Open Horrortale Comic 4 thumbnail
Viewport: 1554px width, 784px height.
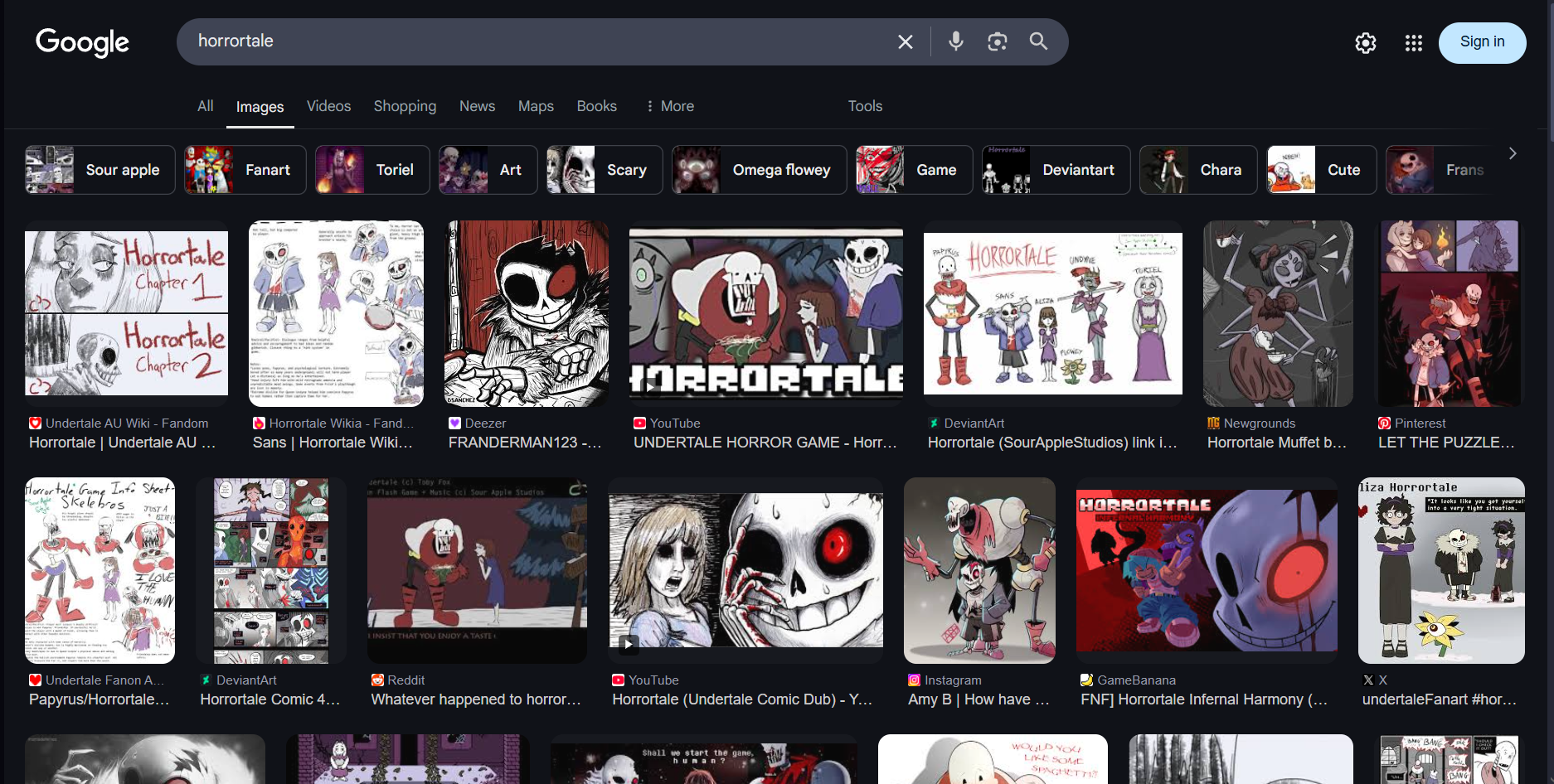[271, 570]
